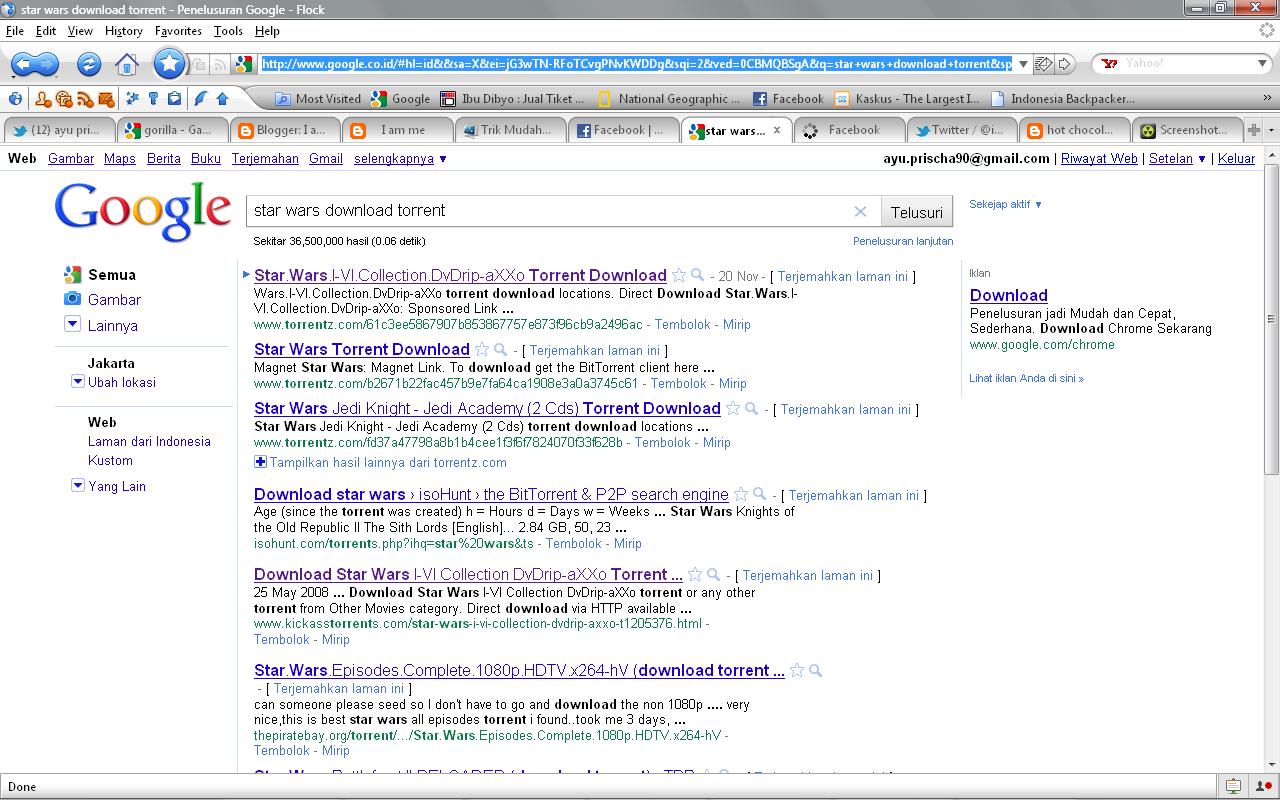Image resolution: width=1280 pixels, height=800 pixels.
Task: Click the photo uploader up-arrow icon
Action: [222, 99]
